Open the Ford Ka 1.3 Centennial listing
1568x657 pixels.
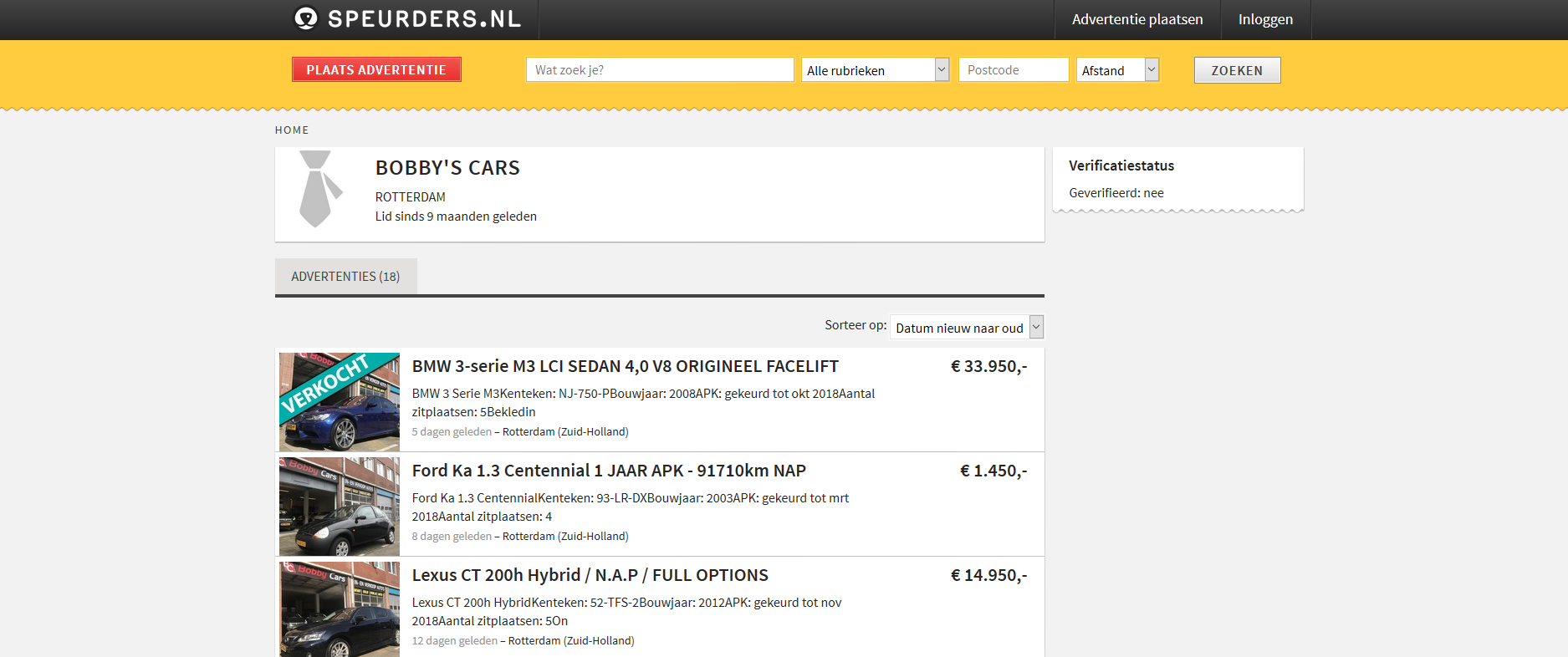609,471
